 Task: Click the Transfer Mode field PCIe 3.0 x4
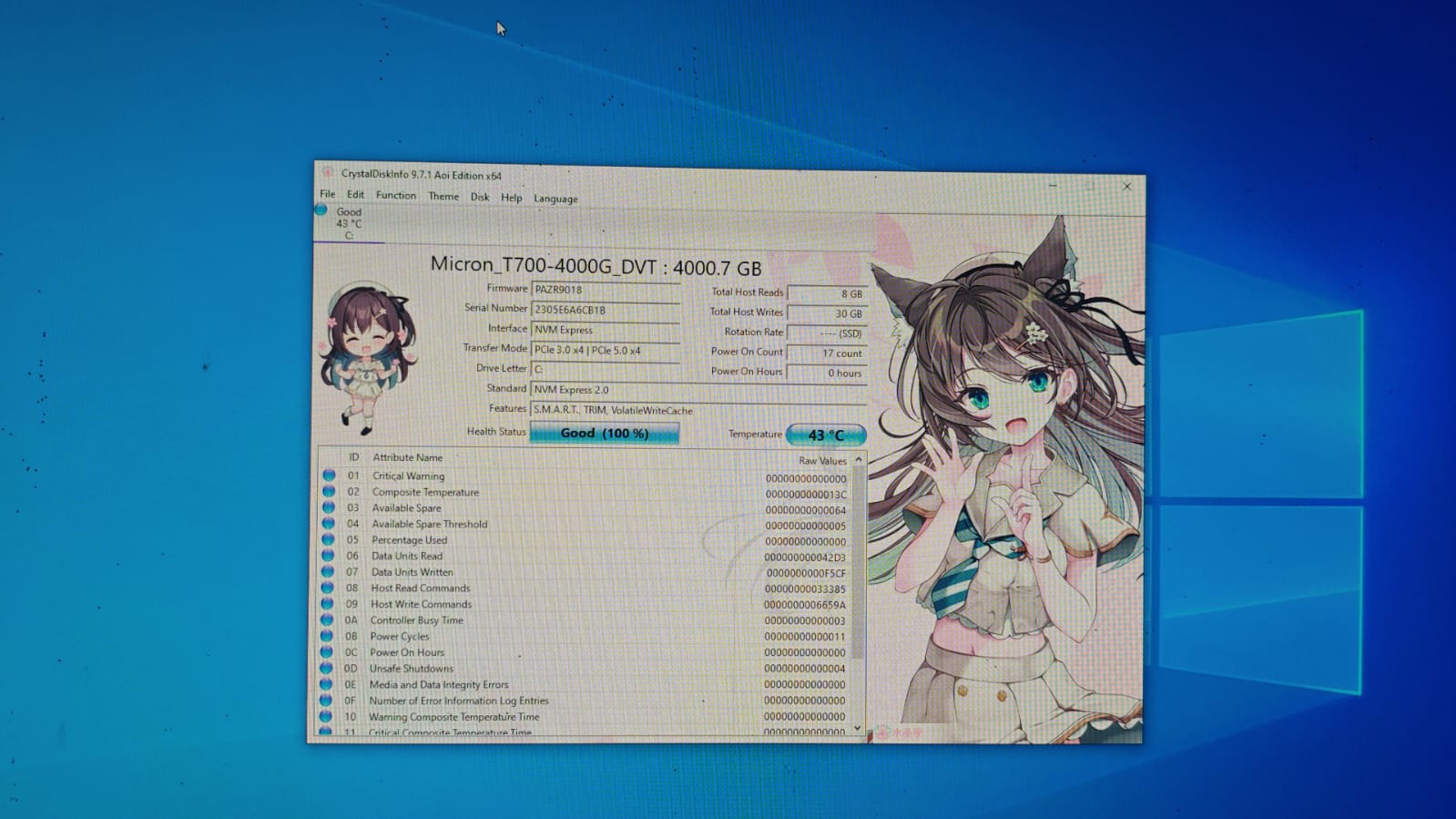pos(606,350)
